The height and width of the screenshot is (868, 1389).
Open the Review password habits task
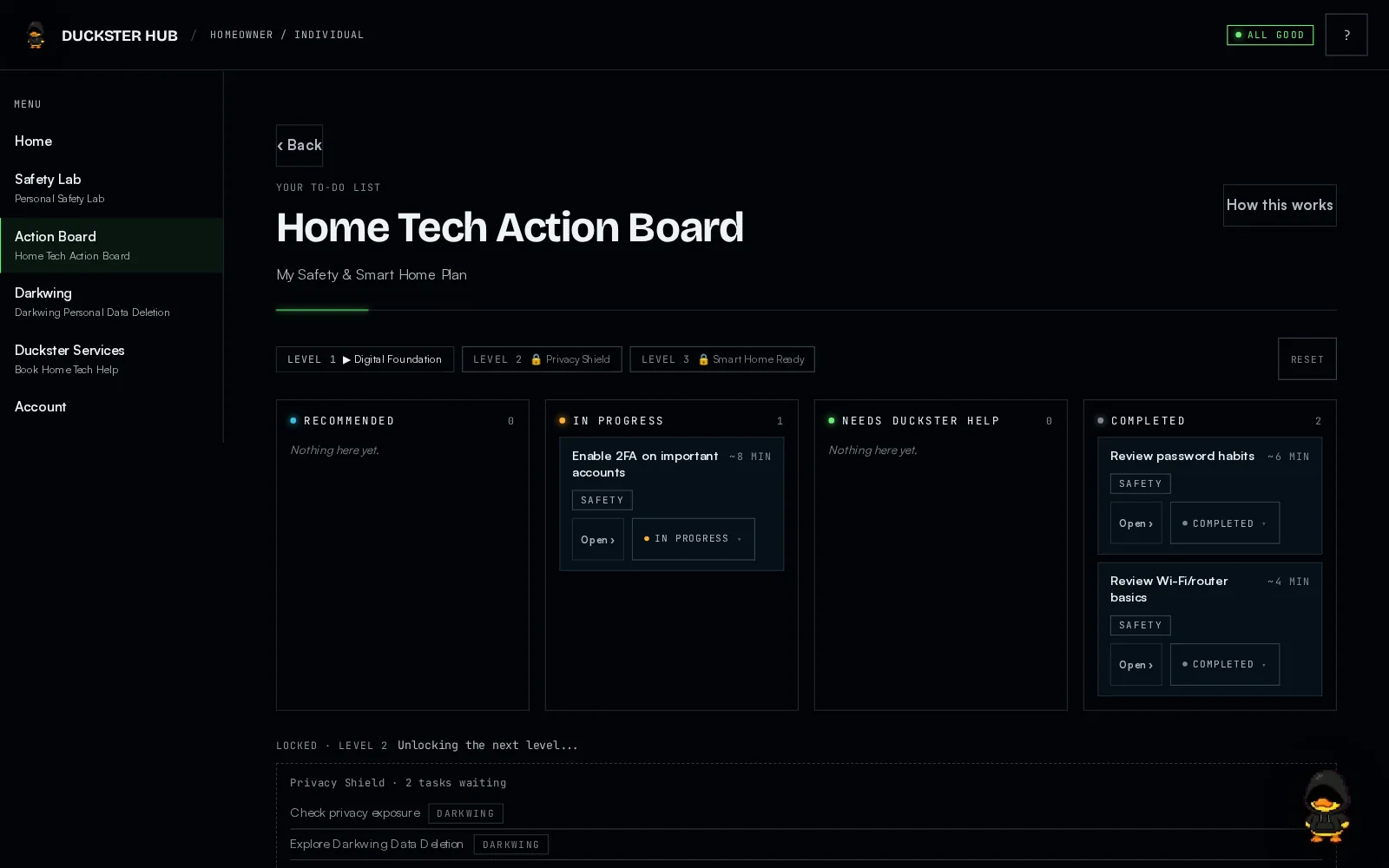tap(1136, 523)
